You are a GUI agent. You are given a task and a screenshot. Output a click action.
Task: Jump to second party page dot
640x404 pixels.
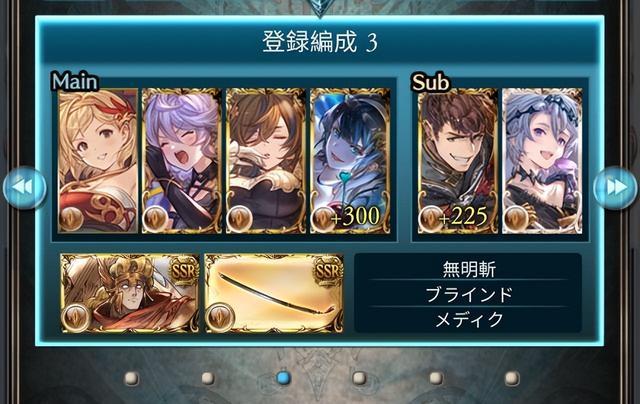(x=207, y=378)
